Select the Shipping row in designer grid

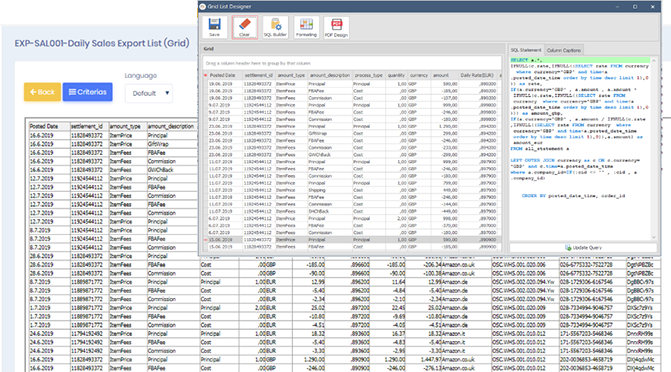(x=353, y=190)
